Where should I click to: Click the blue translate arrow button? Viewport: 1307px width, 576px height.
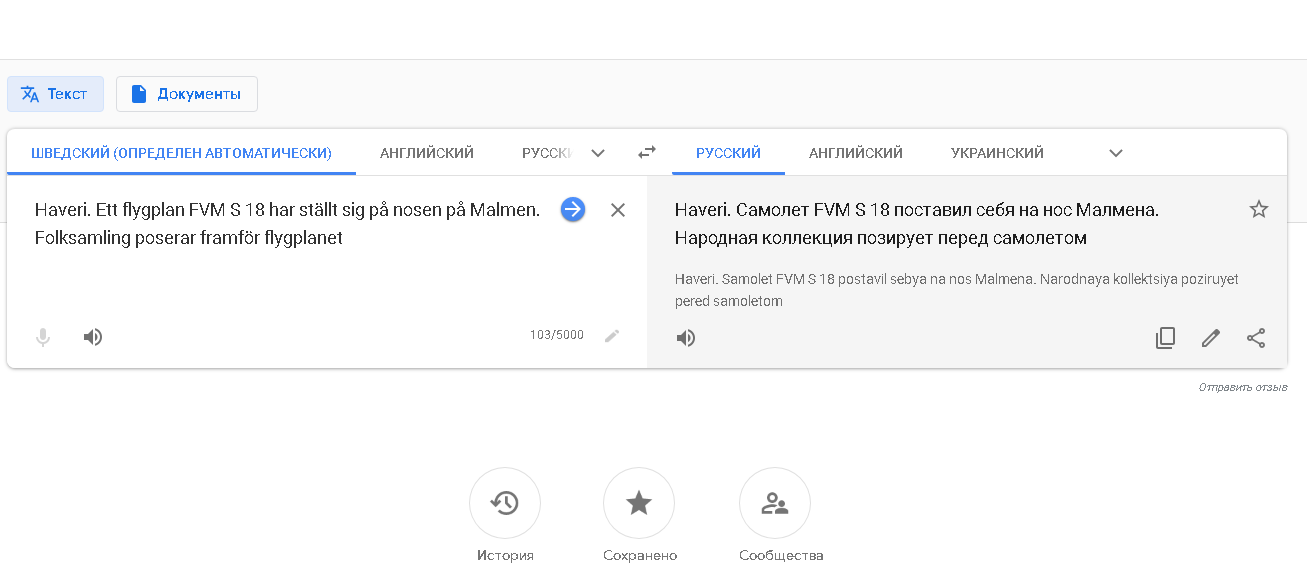point(572,209)
